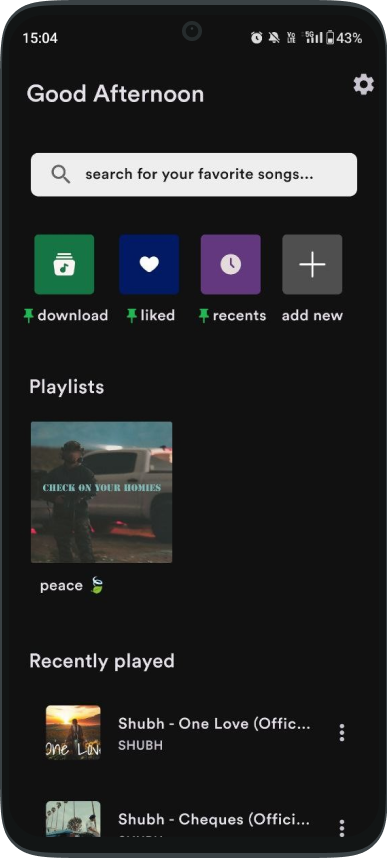Tap the 15:04 clock in status bar

[40, 38]
